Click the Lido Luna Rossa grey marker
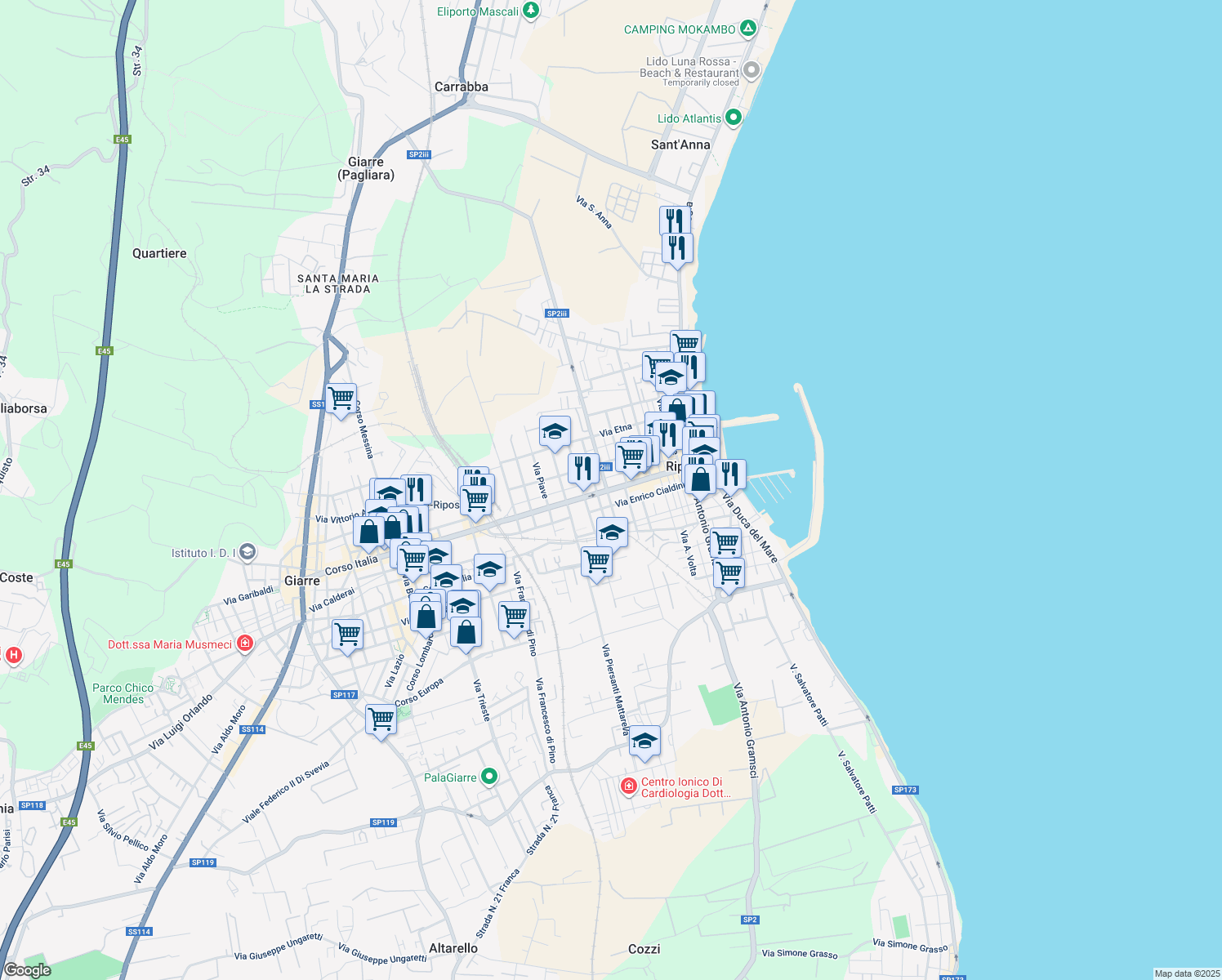This screenshot has width=1222, height=980. (751, 70)
